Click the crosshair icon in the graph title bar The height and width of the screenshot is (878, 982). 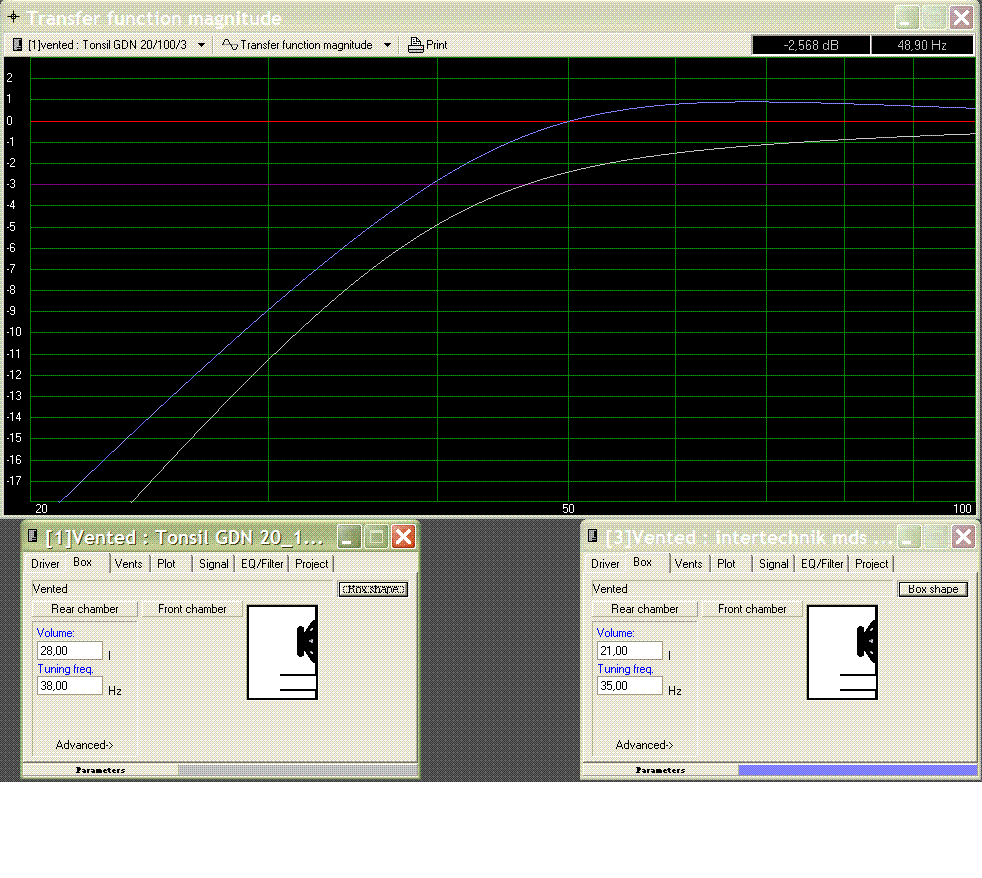pos(13,17)
